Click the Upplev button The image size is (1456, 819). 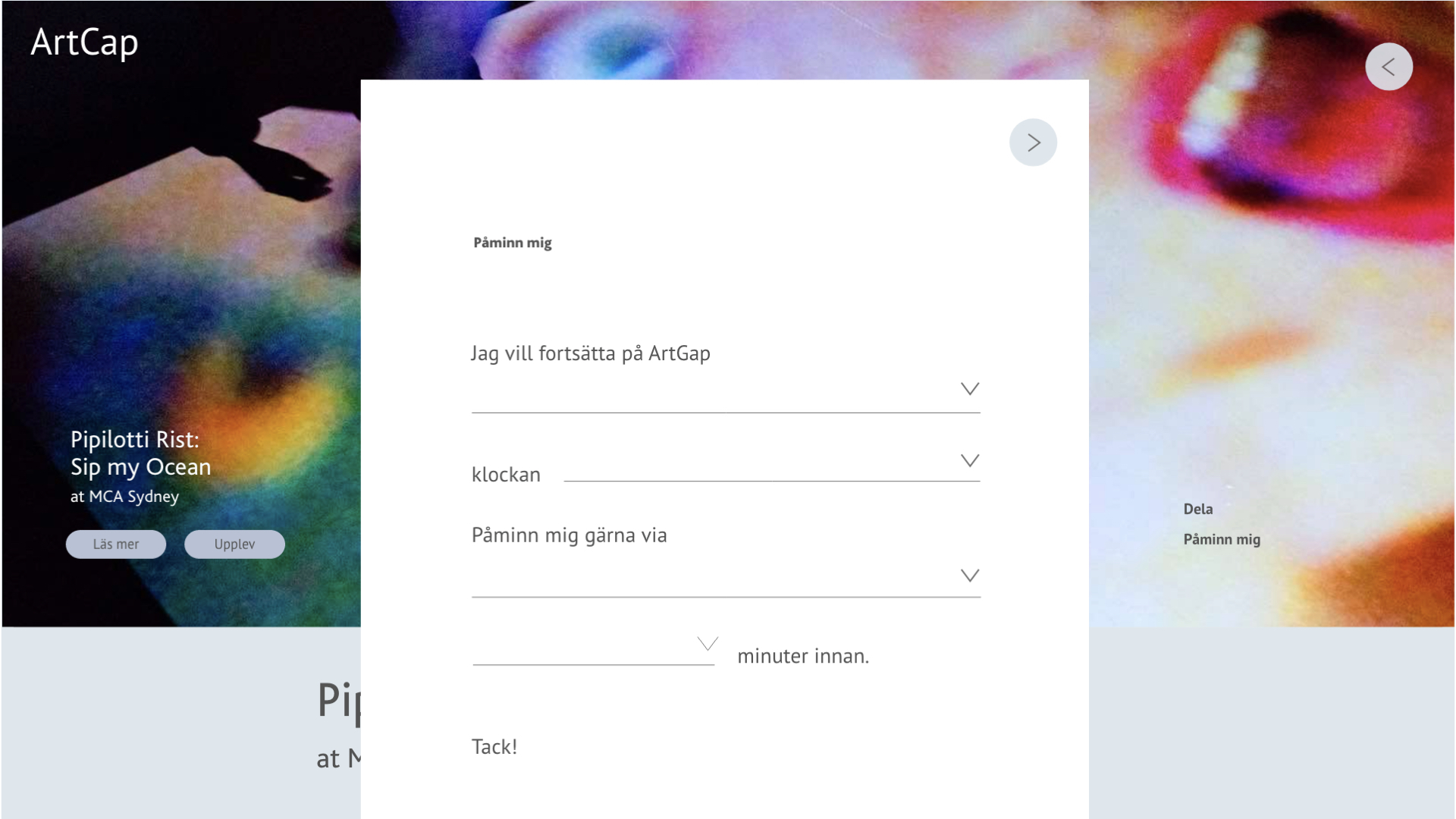[234, 544]
